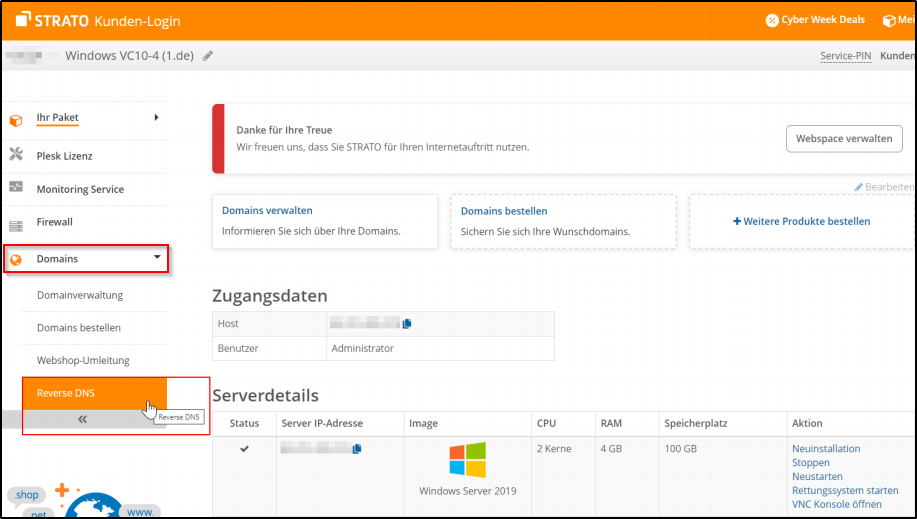This screenshot has width=917, height=519.
Task: Open Monitoring Service menu item
Action: pos(80,189)
